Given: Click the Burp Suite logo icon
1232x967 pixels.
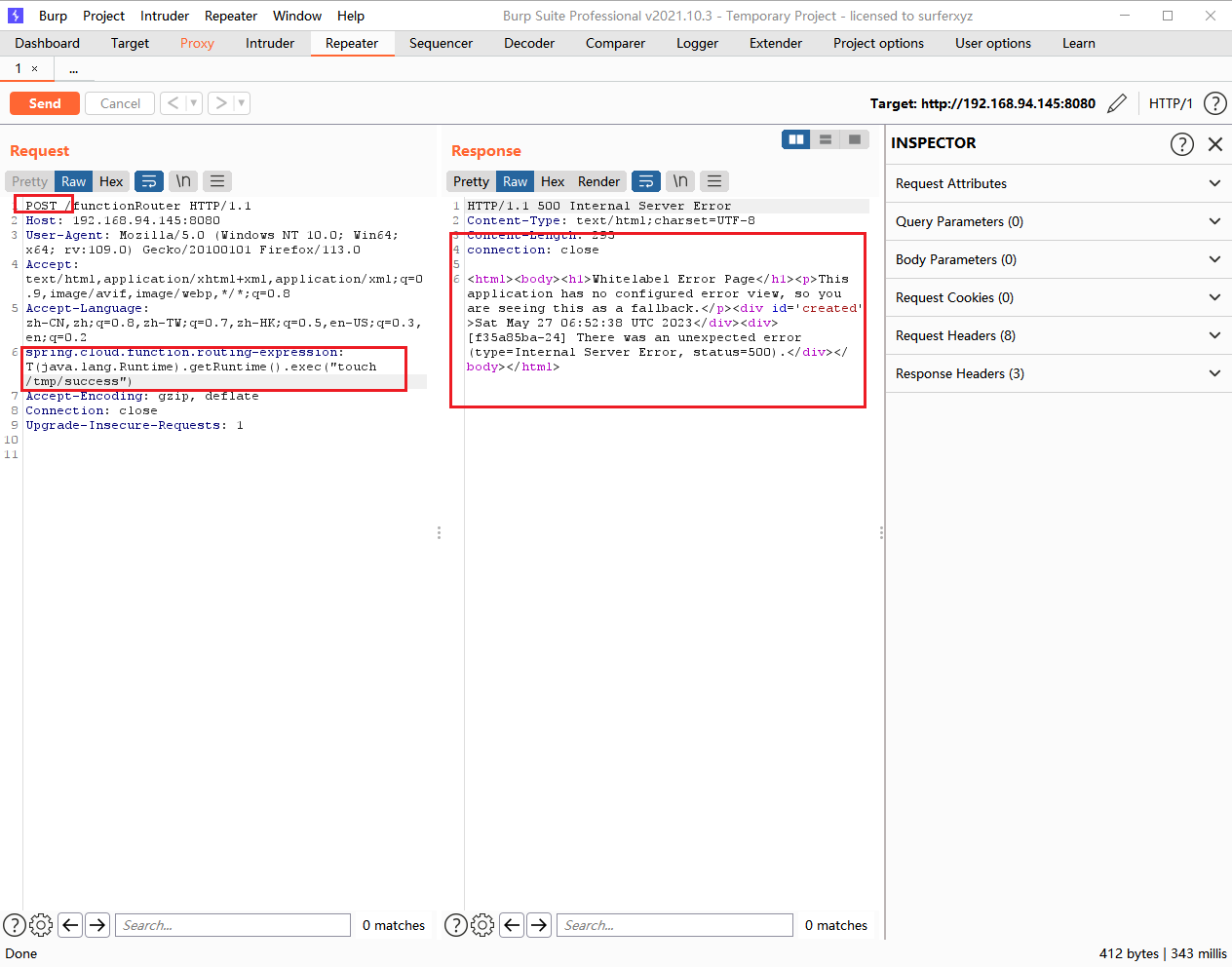Looking at the screenshot, I should 15,16.
